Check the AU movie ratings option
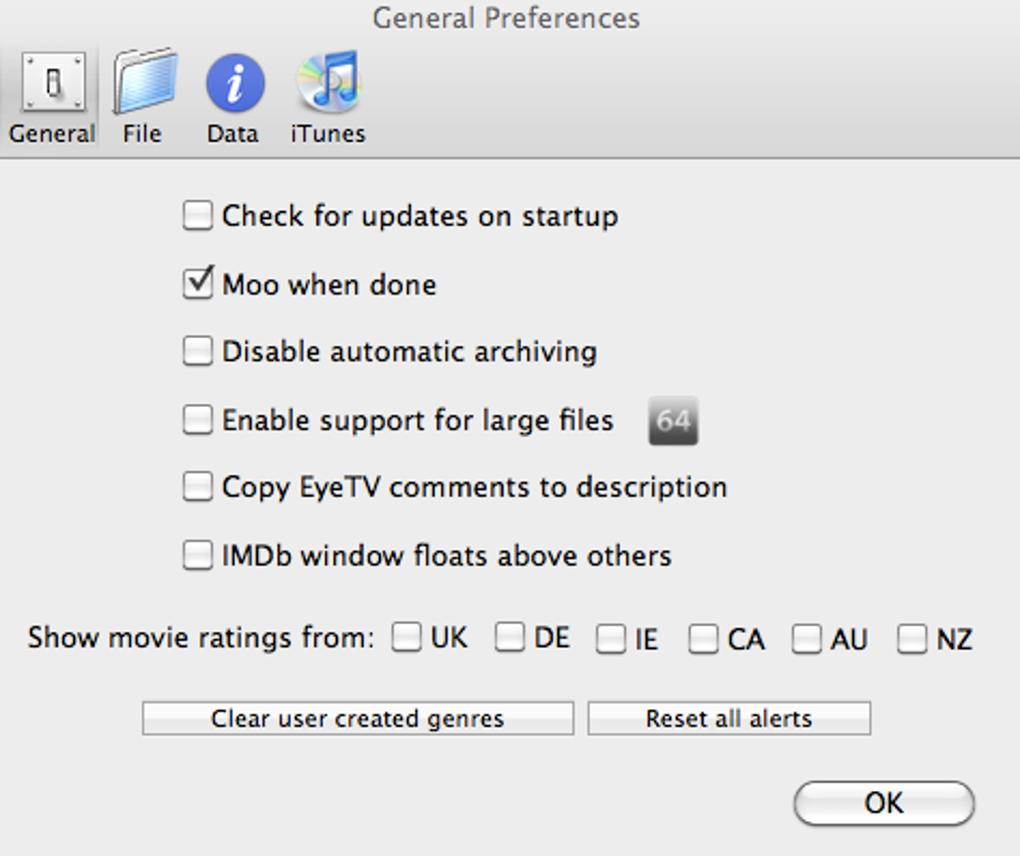This screenshot has height=856, width=1020. 806,639
